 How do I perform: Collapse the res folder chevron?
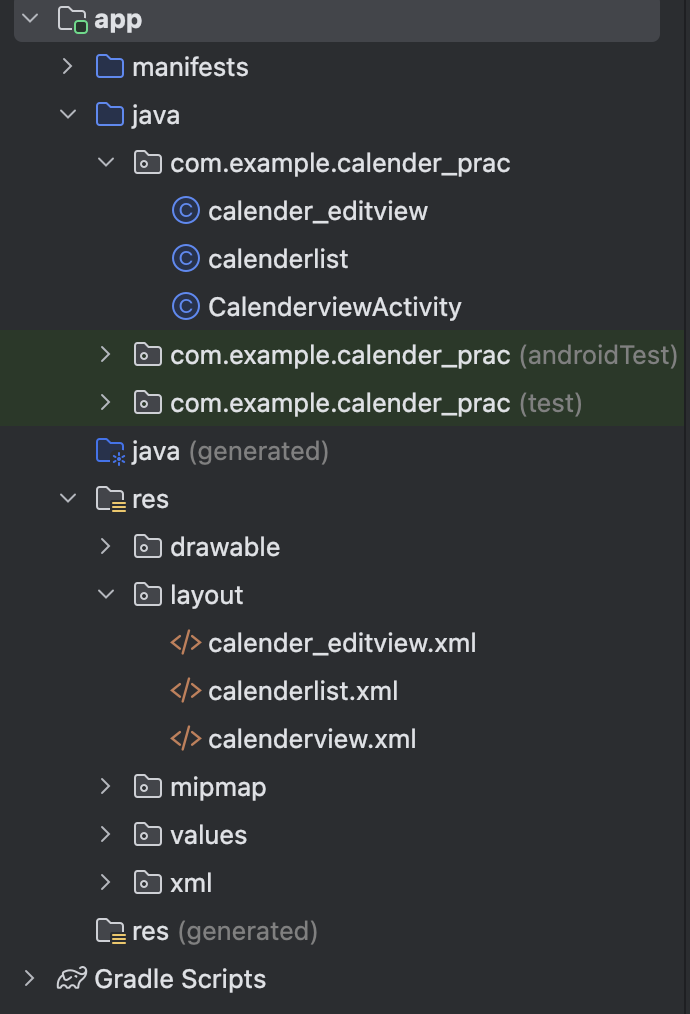coord(68,498)
